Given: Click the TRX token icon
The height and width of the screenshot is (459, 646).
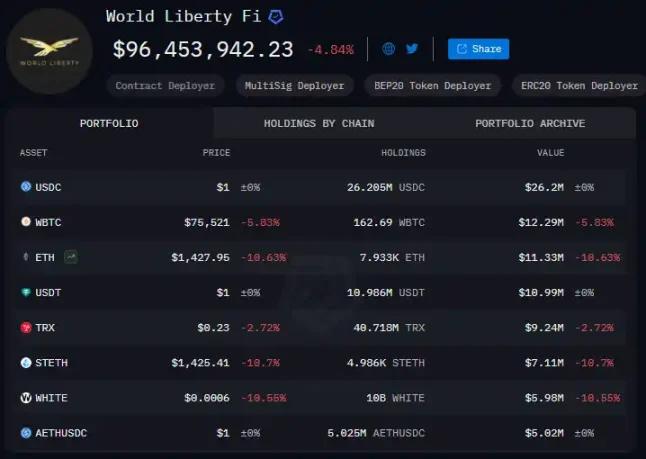Looking at the screenshot, I should click(x=26, y=327).
